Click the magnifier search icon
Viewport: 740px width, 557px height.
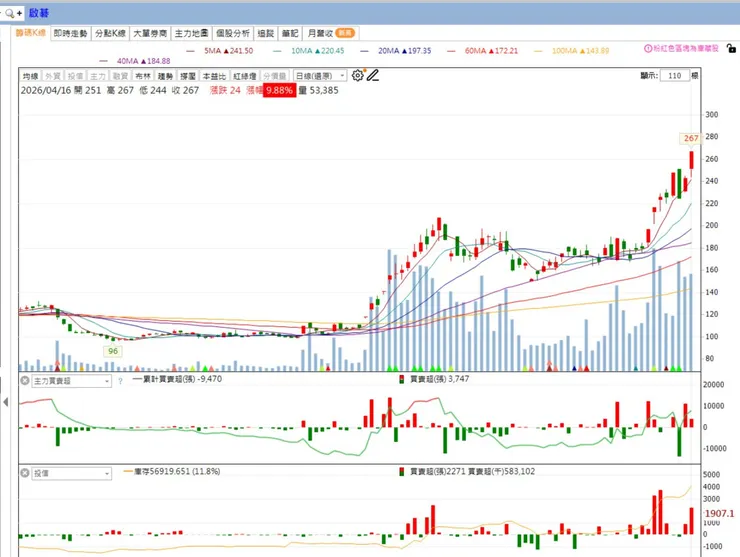9,13
